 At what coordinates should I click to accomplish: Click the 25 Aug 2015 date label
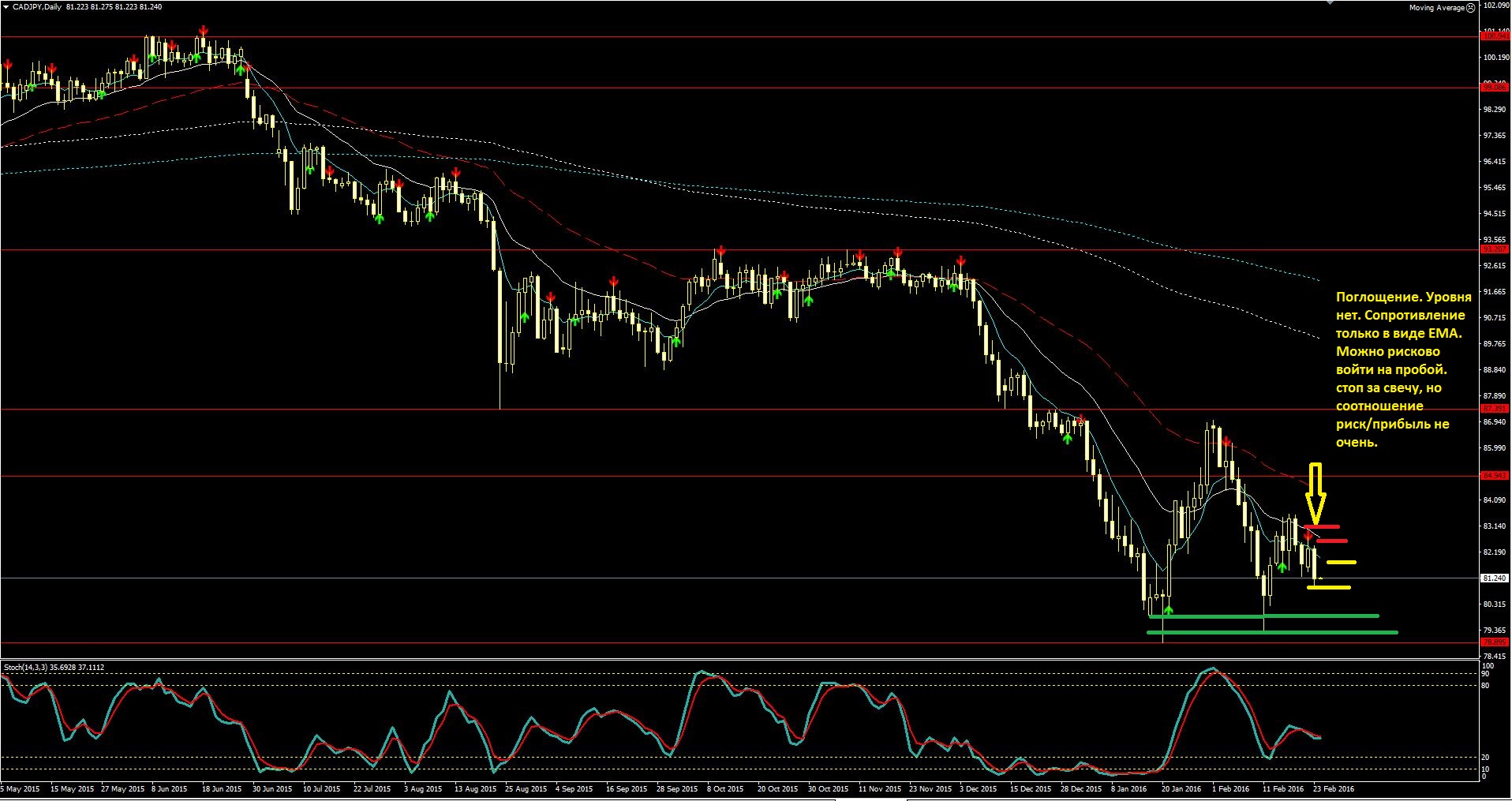[x=526, y=789]
